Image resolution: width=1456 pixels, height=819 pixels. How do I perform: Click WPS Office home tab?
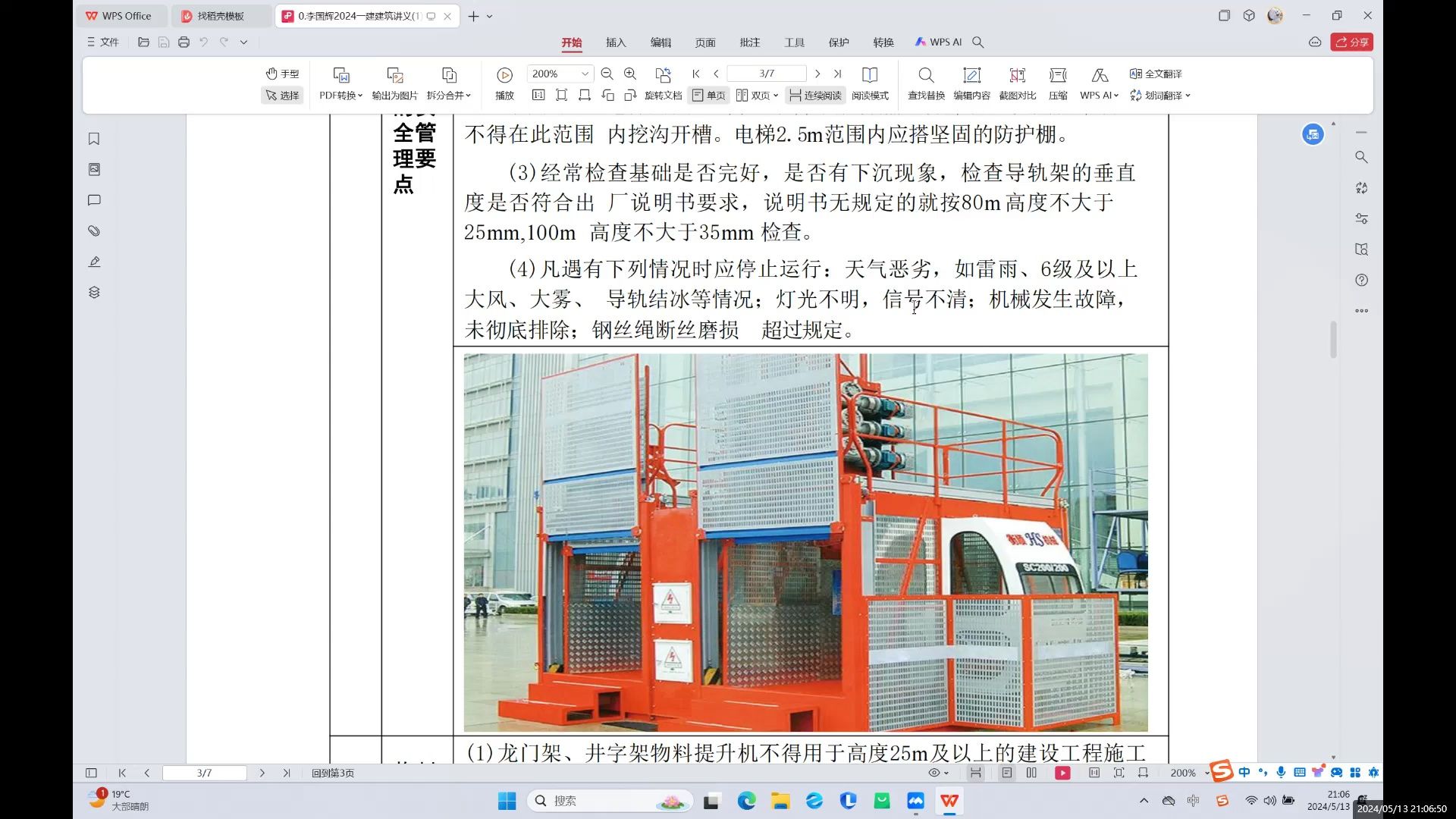click(121, 16)
